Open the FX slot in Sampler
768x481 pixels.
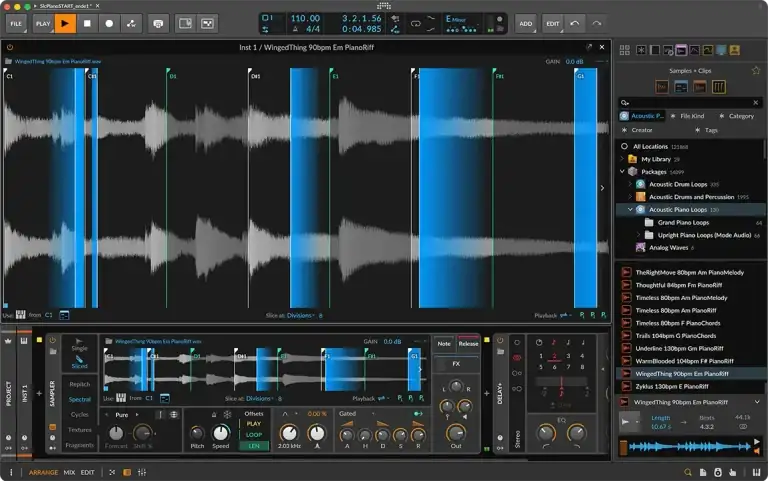coord(456,363)
